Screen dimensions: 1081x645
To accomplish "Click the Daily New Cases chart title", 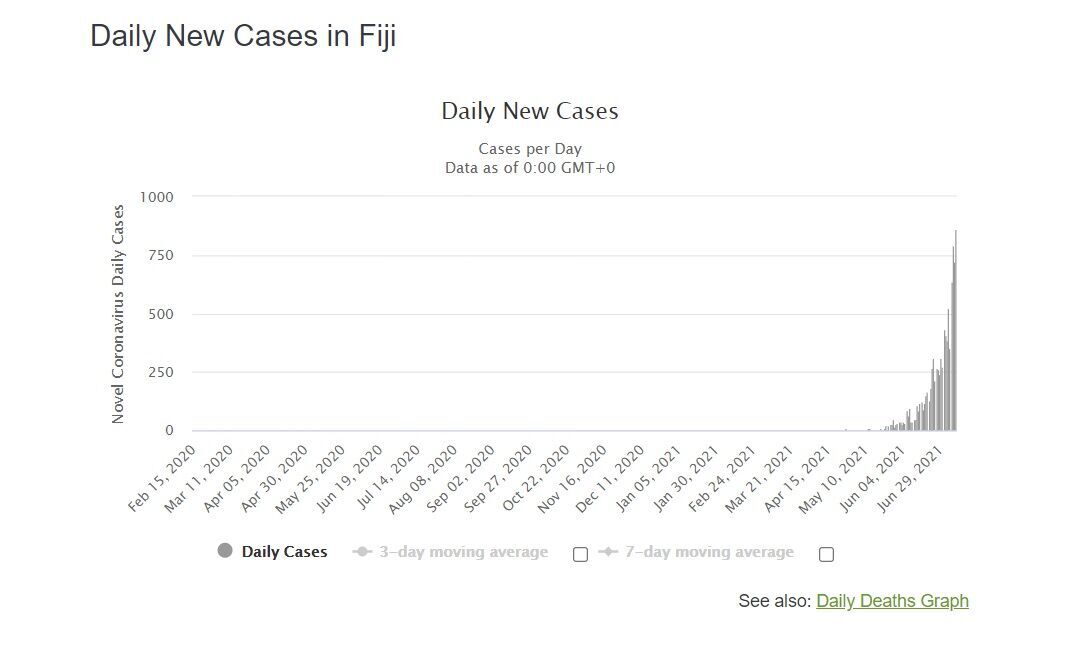I will coord(530,111).
